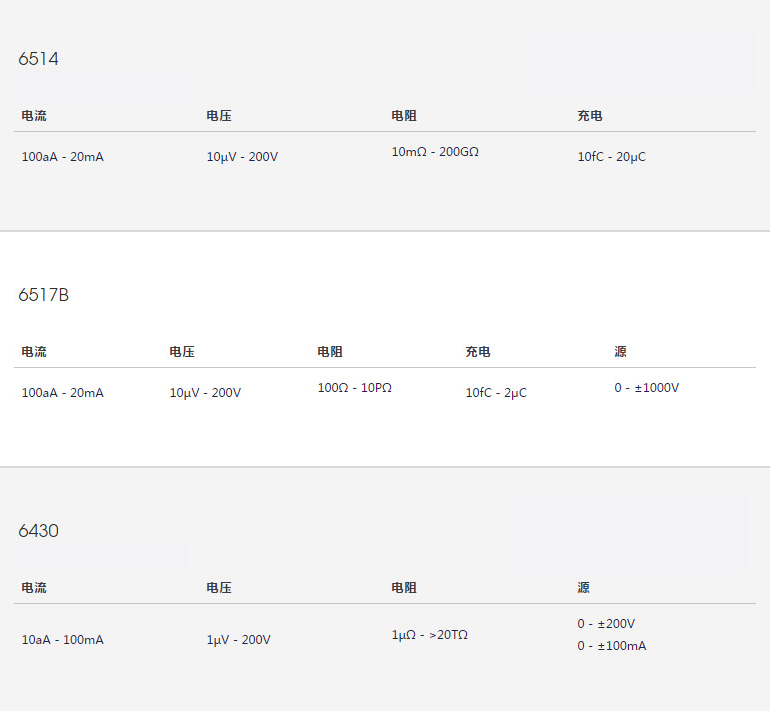Click the 源 header in the 6517B table

pyautogui.click(x=620, y=352)
